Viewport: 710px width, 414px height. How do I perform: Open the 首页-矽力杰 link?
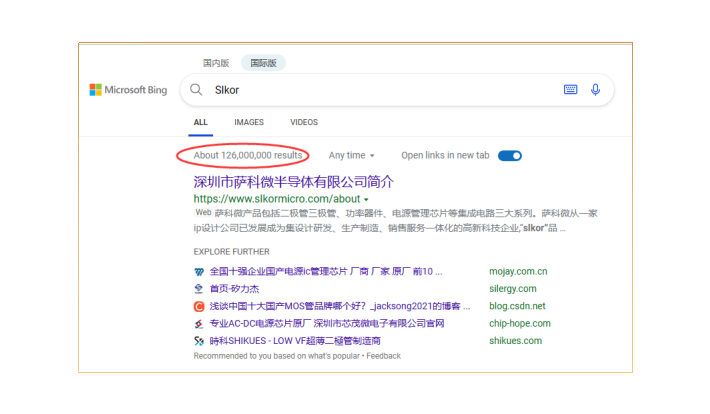(x=234, y=289)
